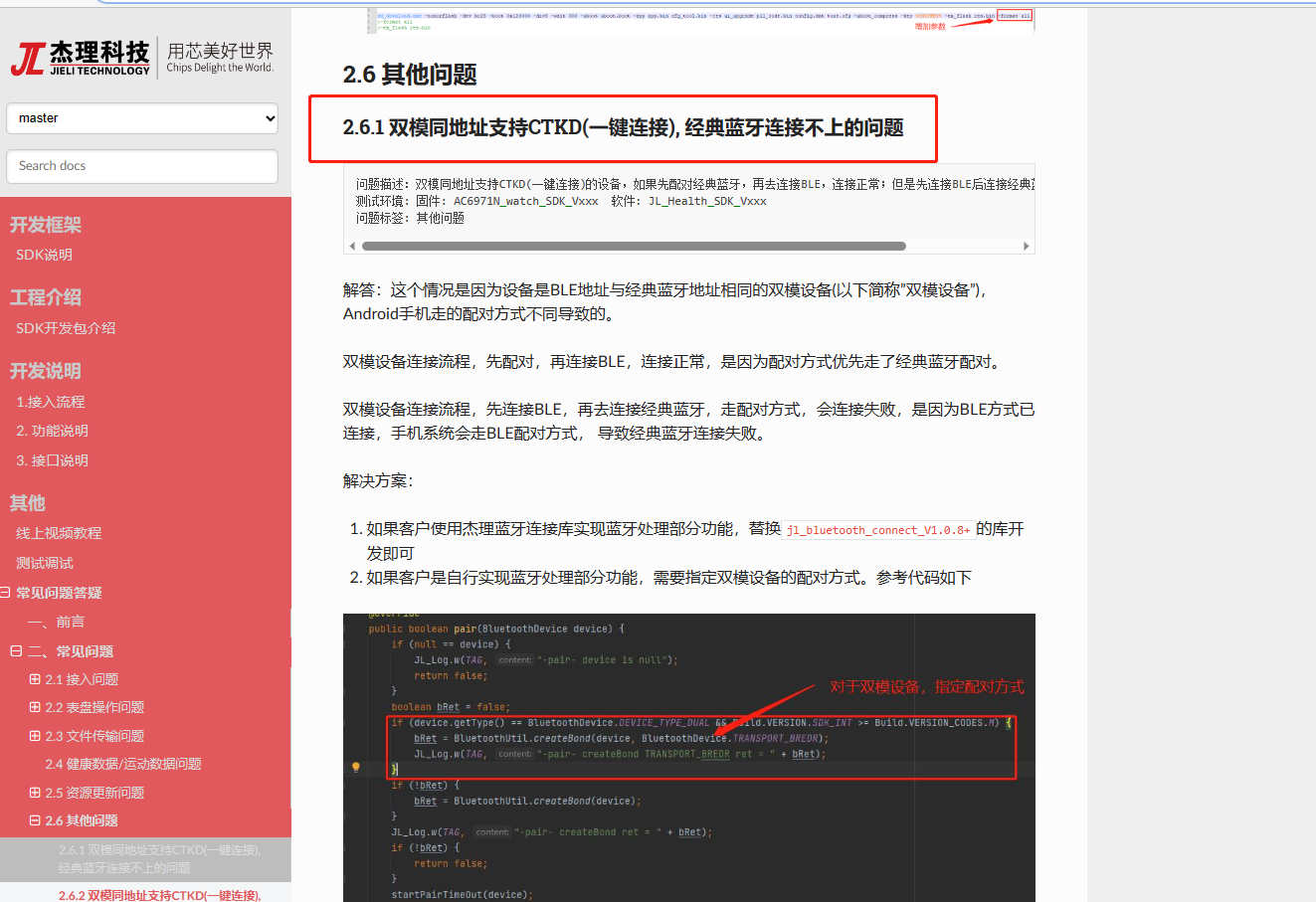Open SDK说明 in the sidebar
1316x902 pixels.
pos(45,255)
